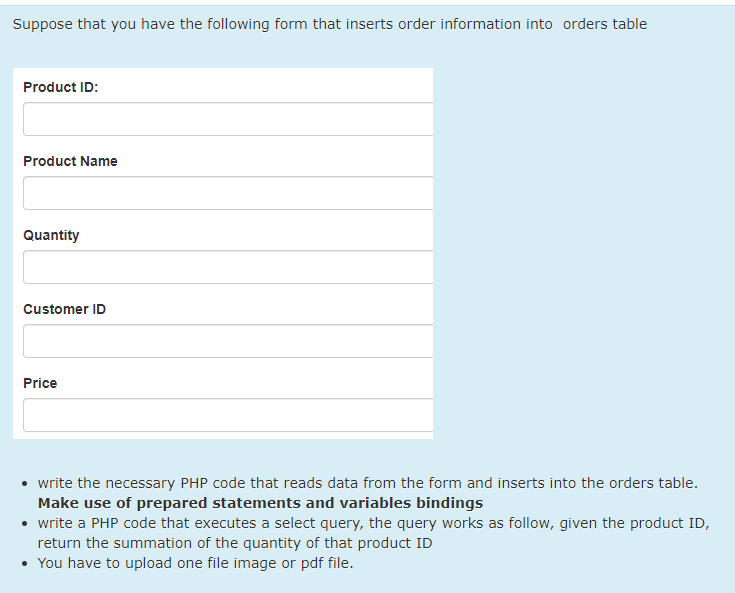
Task: Click into the Quantity input field
Action: click(x=228, y=267)
